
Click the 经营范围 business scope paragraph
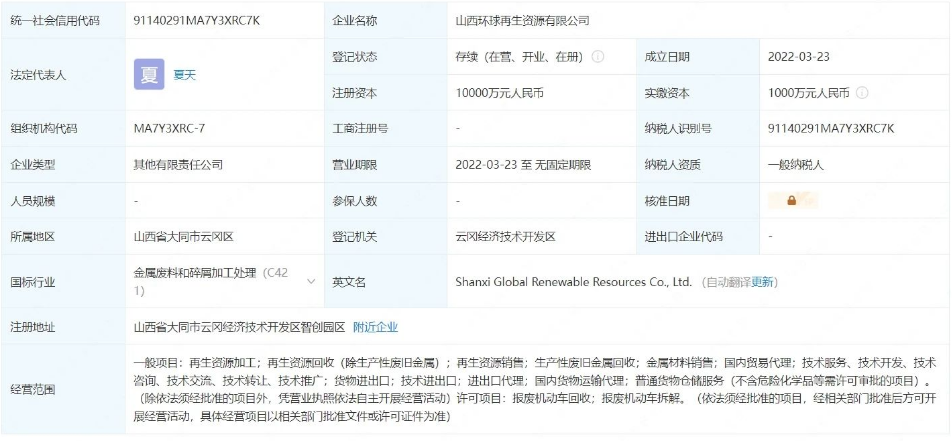[x=534, y=390]
